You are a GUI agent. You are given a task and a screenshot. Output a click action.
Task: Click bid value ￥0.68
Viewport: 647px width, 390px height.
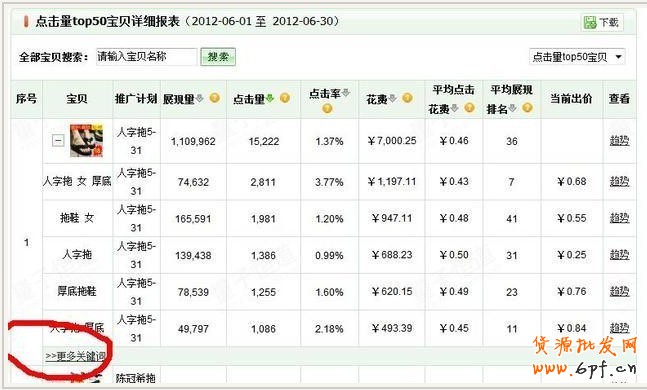[571, 181]
